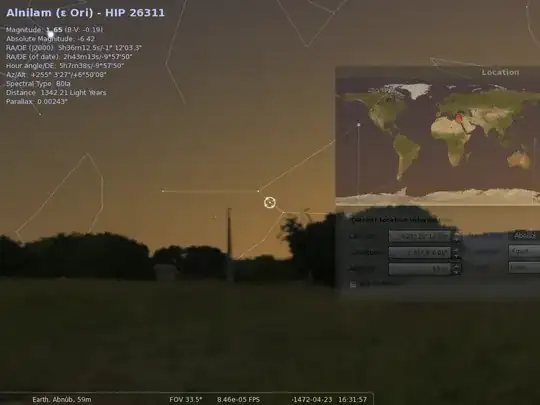Click the altitude input field
540x405 pixels.
(420, 269)
